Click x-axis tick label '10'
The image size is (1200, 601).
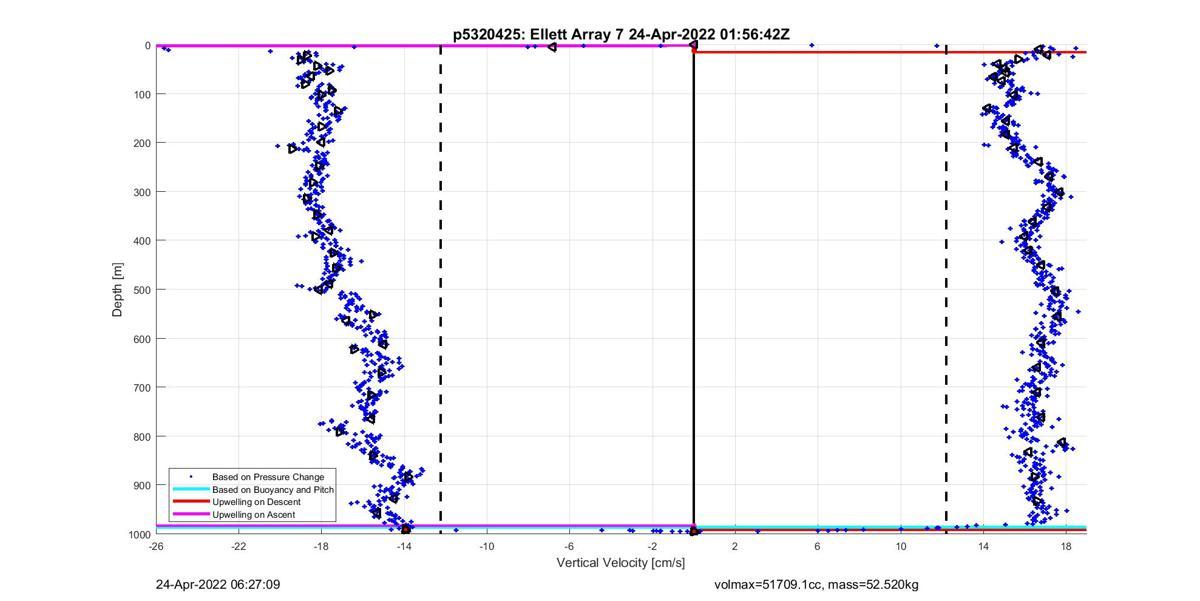[x=901, y=546]
